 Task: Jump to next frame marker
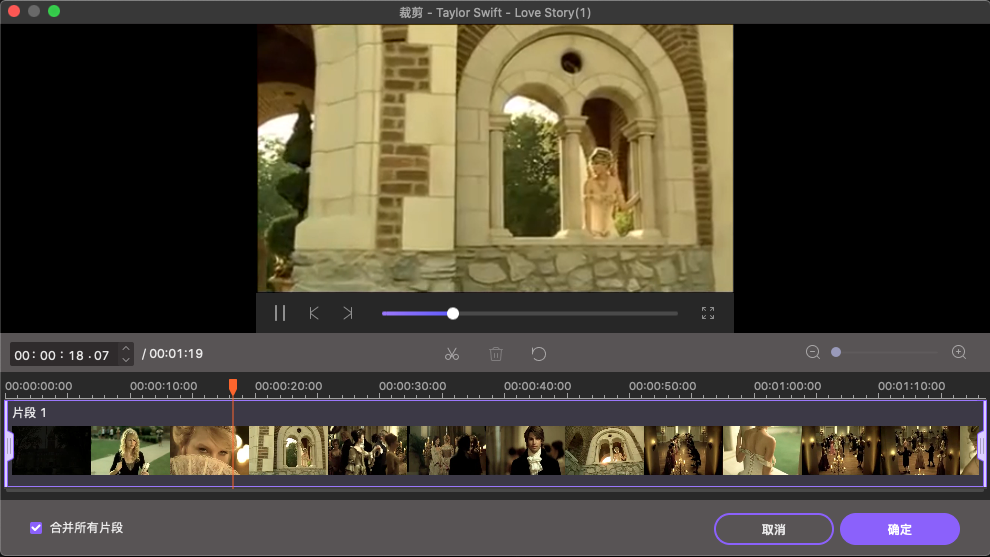point(347,313)
